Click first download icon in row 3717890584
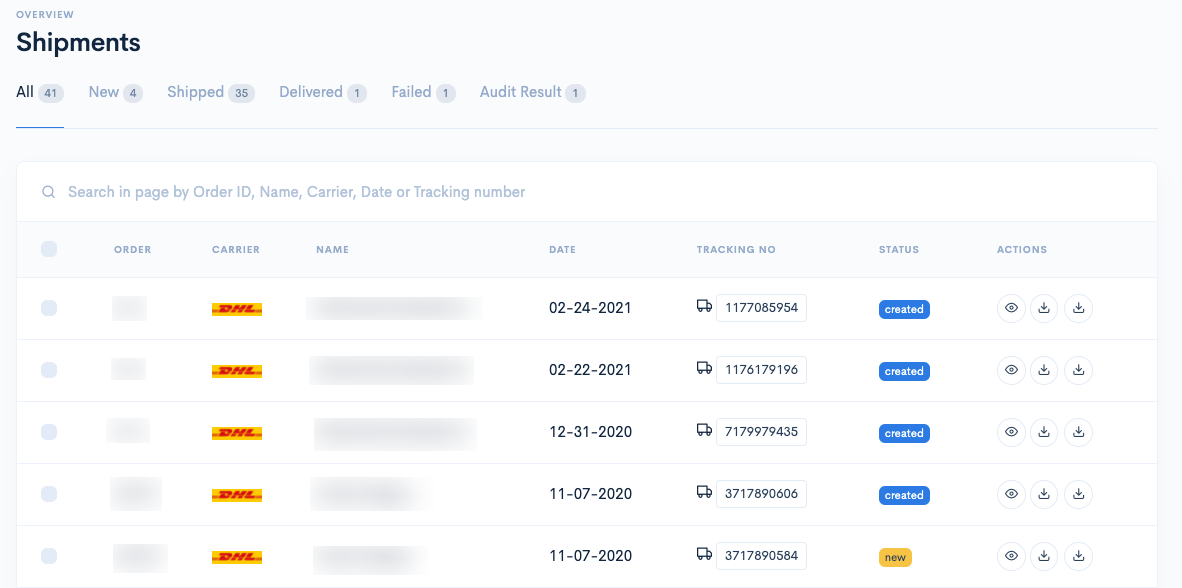Screen dimensions: 1182x588 tap(1044, 556)
